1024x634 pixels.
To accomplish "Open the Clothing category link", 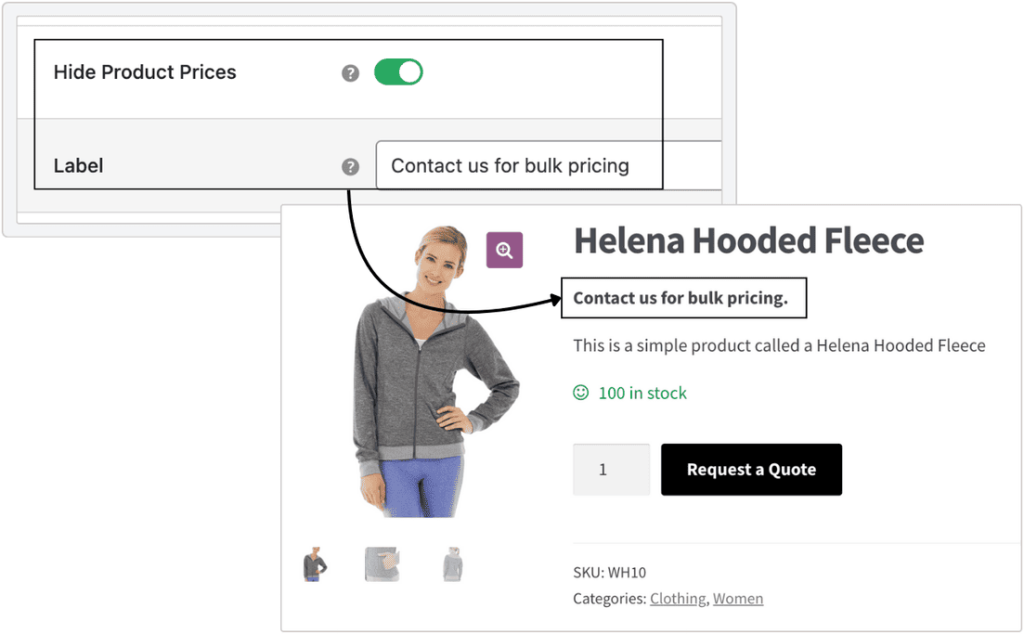I will pyautogui.click(x=677, y=599).
